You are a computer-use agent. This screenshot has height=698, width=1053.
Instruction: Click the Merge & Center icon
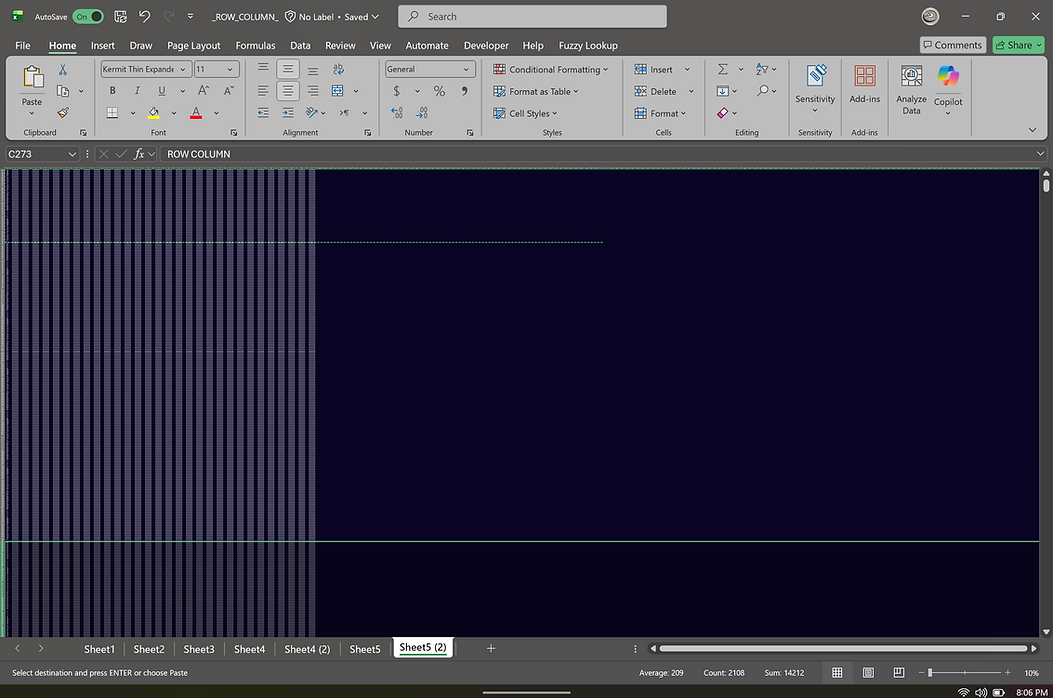click(x=338, y=91)
